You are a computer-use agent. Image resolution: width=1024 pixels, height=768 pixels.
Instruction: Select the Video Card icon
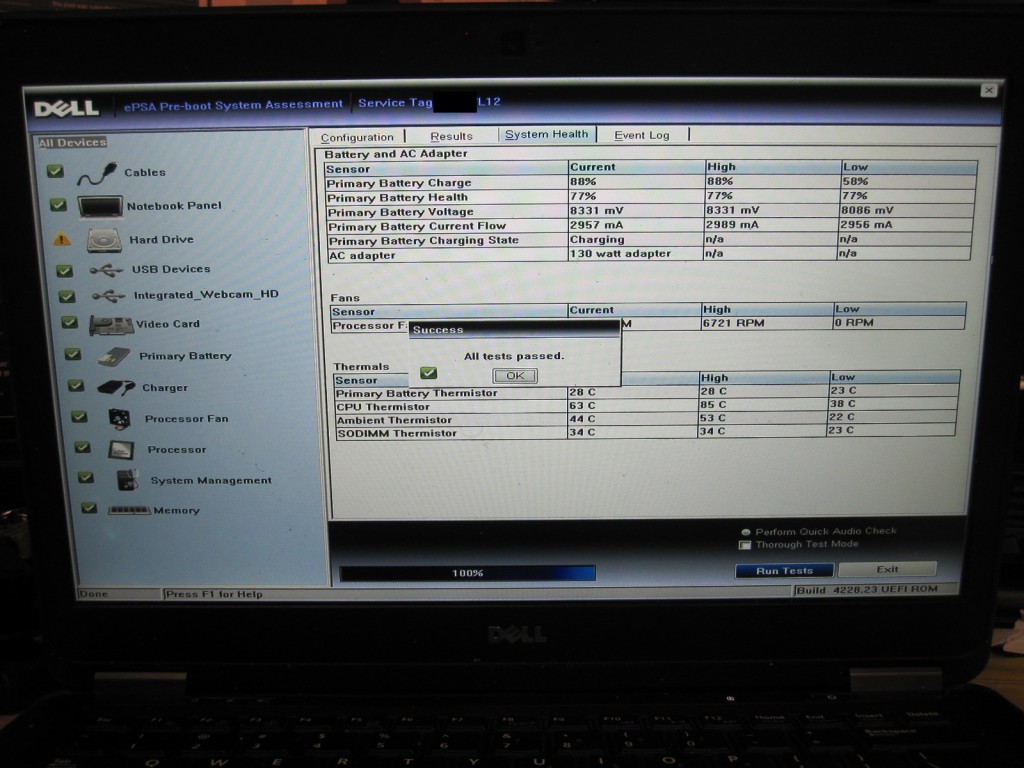pos(110,325)
